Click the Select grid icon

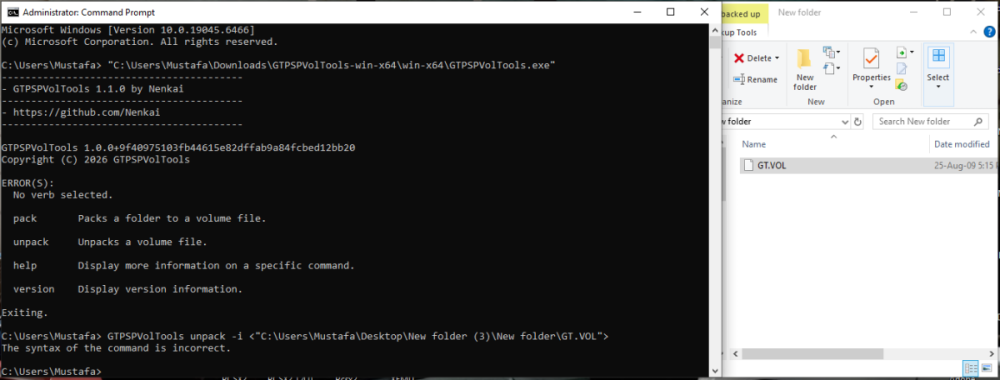[938, 56]
